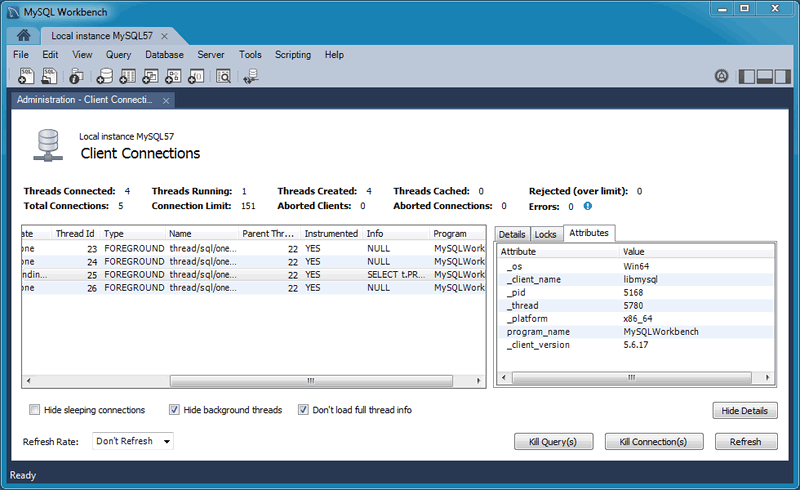
Task: Open the Refresh Rate dropdown
Action: pyautogui.click(x=133, y=441)
